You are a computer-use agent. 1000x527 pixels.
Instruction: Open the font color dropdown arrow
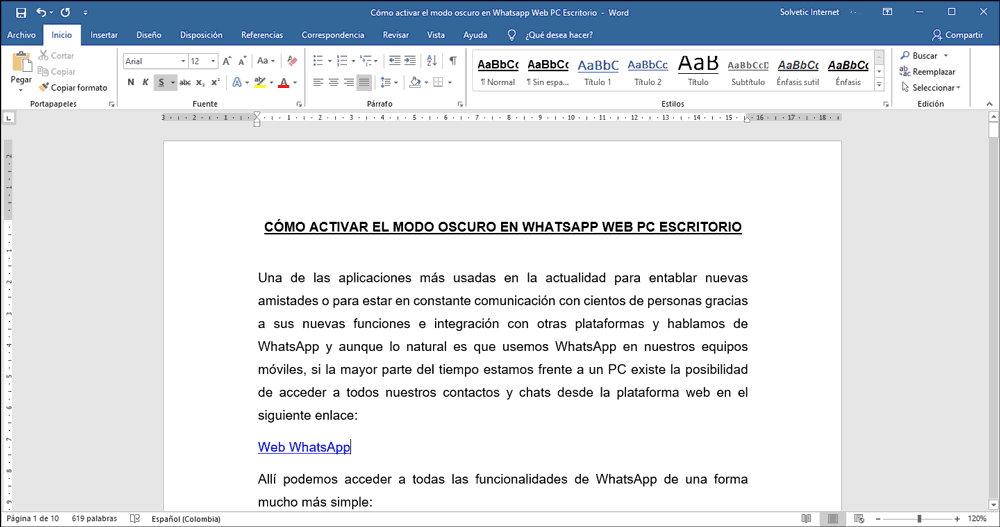295,82
